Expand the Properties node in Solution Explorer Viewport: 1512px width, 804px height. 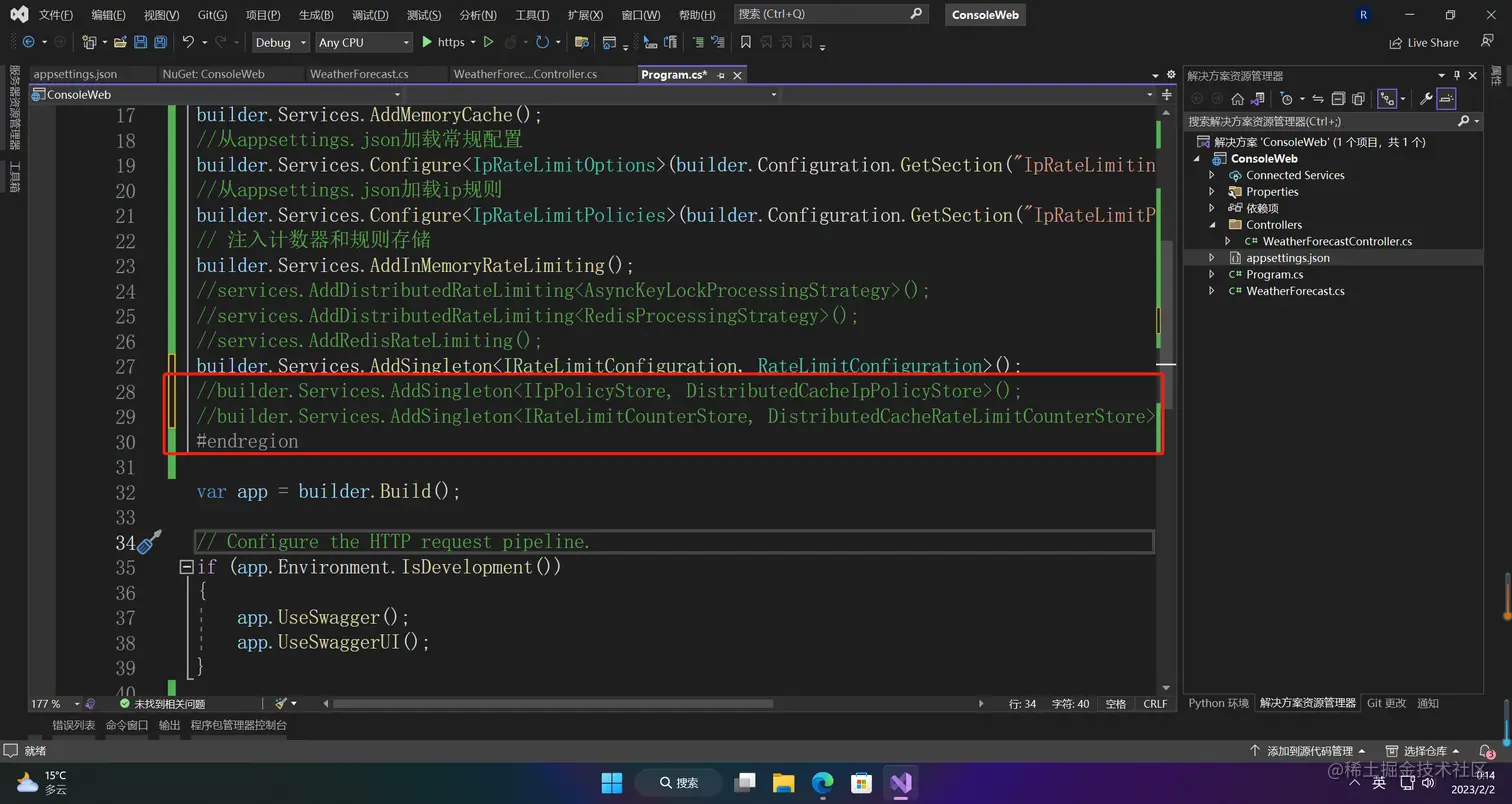point(1212,192)
